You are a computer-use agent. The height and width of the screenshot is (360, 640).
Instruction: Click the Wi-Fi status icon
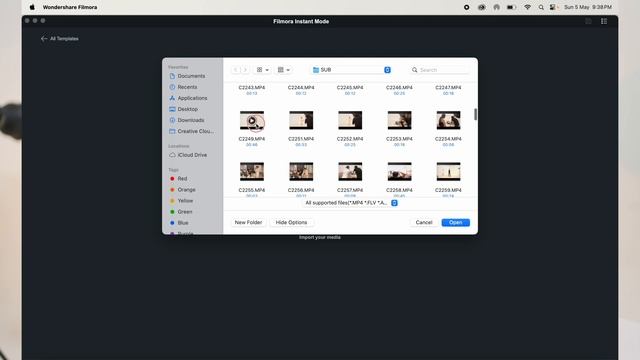click(527, 7)
